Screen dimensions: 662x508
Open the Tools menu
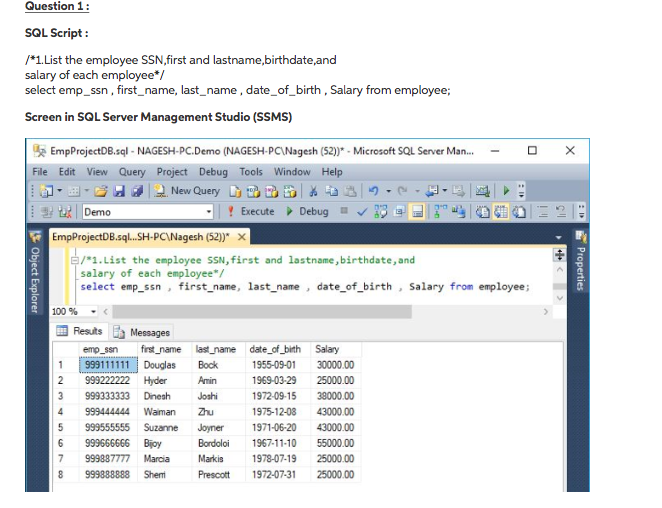(251, 172)
